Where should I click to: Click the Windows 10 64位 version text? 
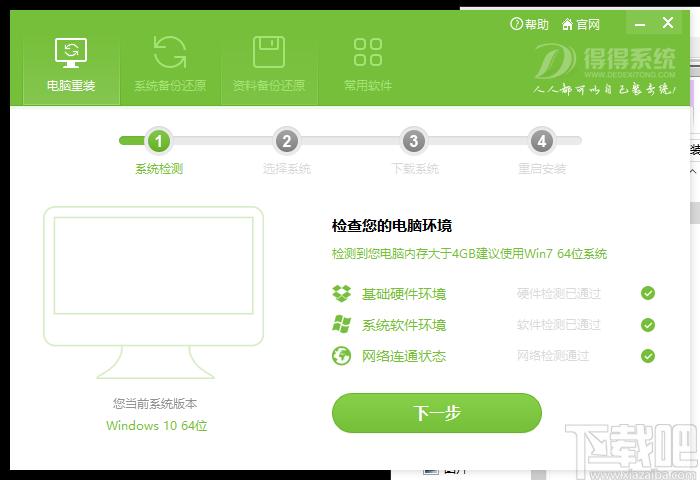pyautogui.click(x=157, y=426)
